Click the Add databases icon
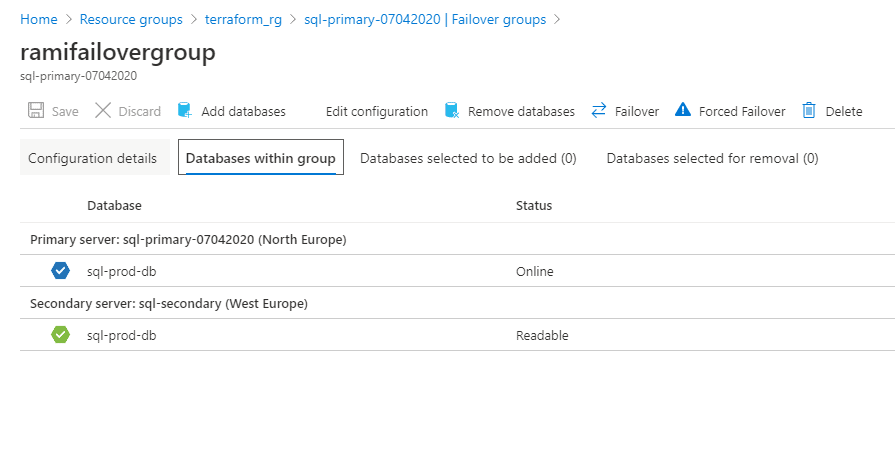Viewport: 895px width, 467px height. click(x=185, y=111)
